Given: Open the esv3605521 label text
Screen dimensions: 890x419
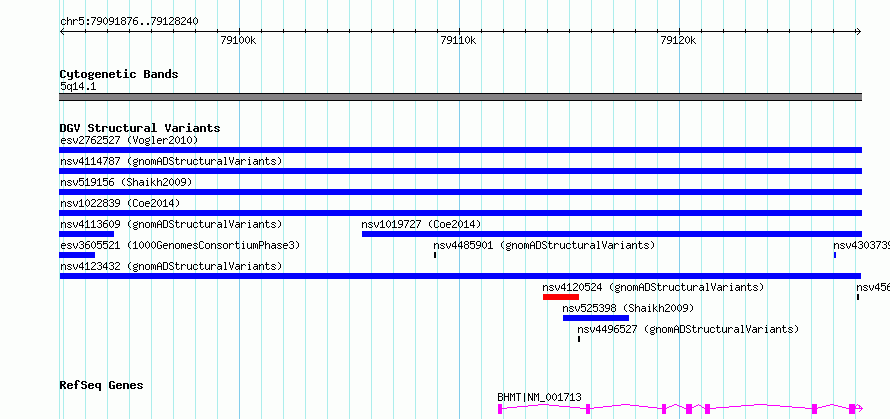Looking at the screenshot, I should 180,245.
